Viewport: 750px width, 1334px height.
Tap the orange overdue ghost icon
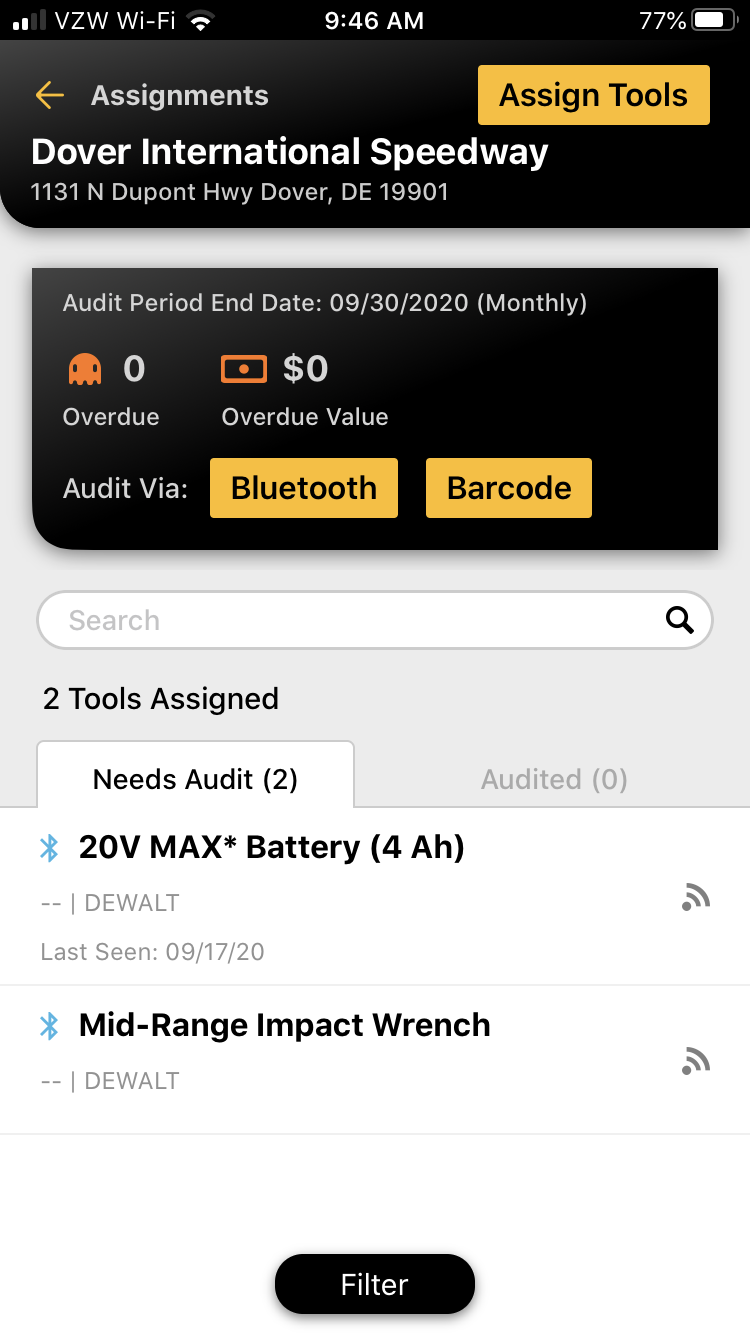85,370
